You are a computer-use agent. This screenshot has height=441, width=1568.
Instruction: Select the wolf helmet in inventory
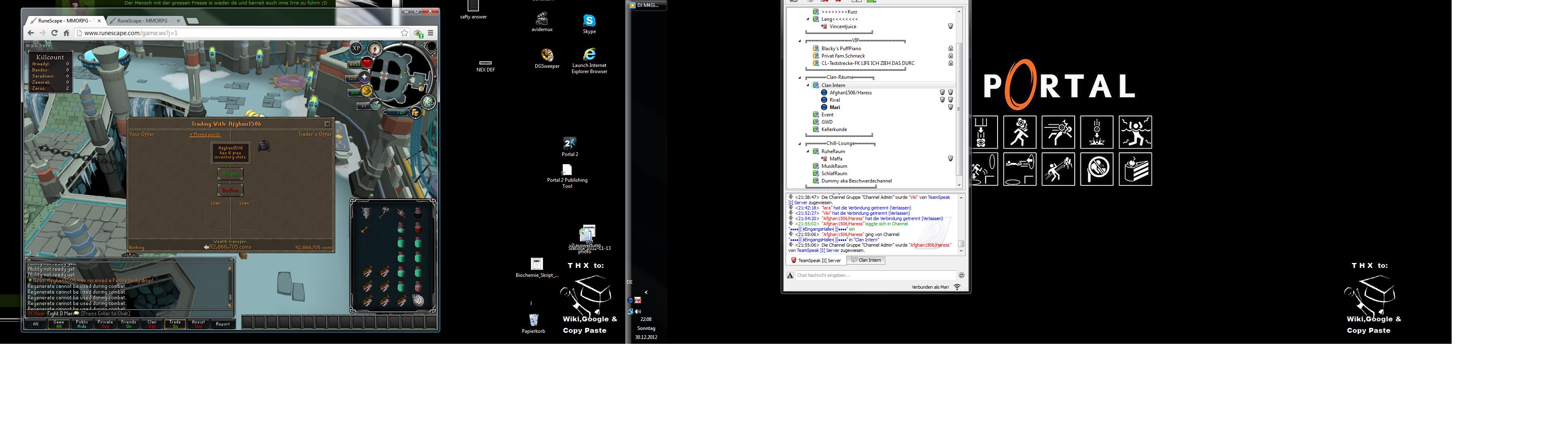pos(366,212)
